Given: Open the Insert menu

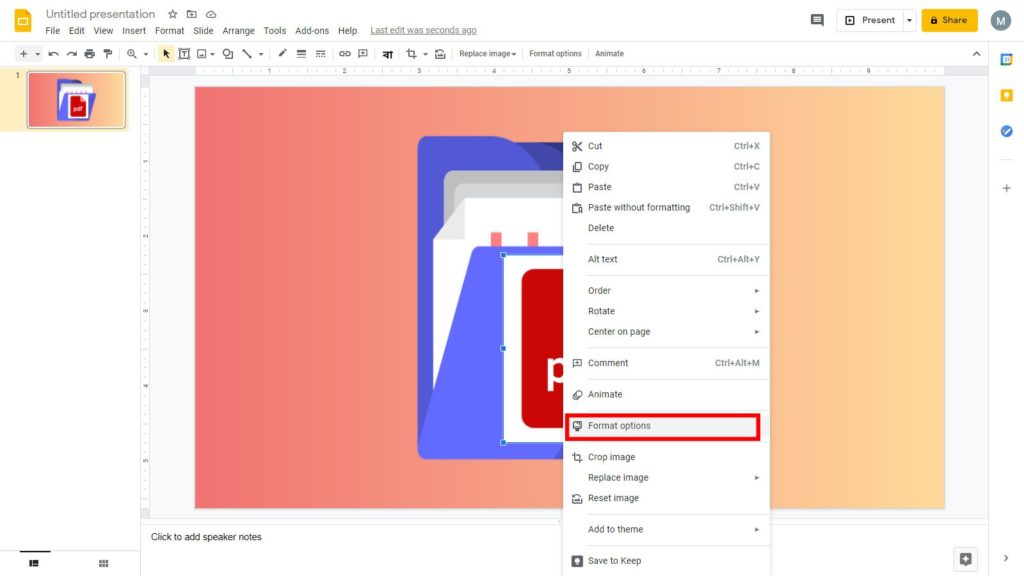Looking at the screenshot, I should (134, 31).
